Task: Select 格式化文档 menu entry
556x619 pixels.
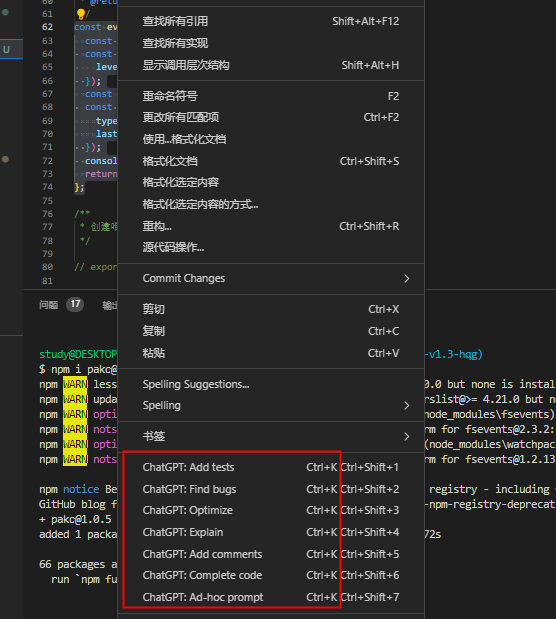Action: [x=271, y=161]
